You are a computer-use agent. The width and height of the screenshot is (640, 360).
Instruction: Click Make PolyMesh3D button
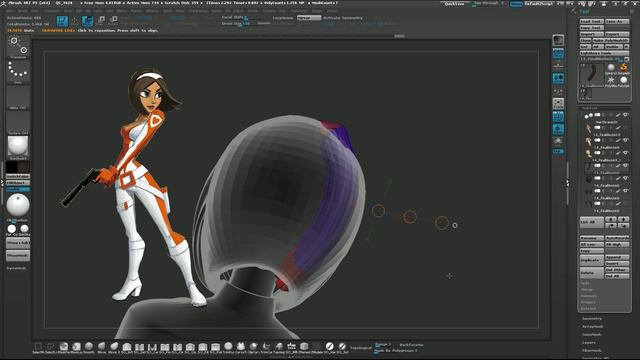click(x=611, y=40)
